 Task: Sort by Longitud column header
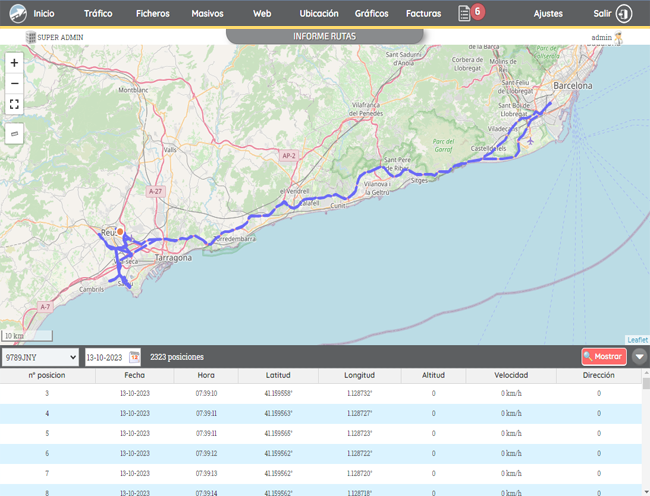(x=359, y=375)
